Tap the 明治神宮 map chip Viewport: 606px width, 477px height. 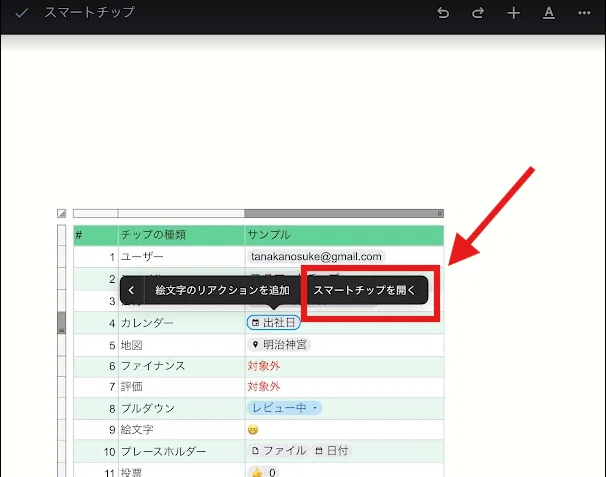279,344
